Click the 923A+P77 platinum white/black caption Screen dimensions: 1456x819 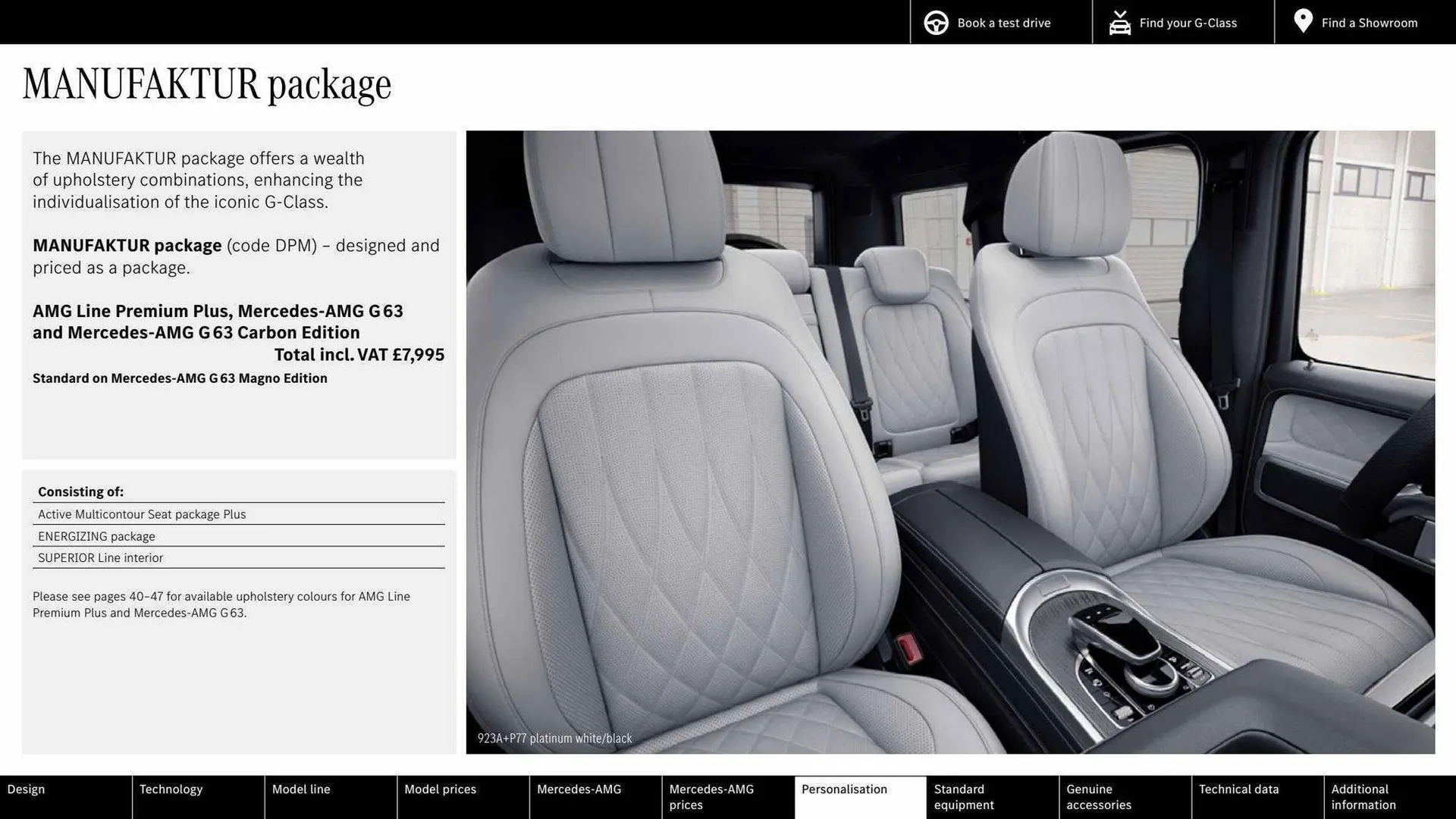[x=555, y=738]
